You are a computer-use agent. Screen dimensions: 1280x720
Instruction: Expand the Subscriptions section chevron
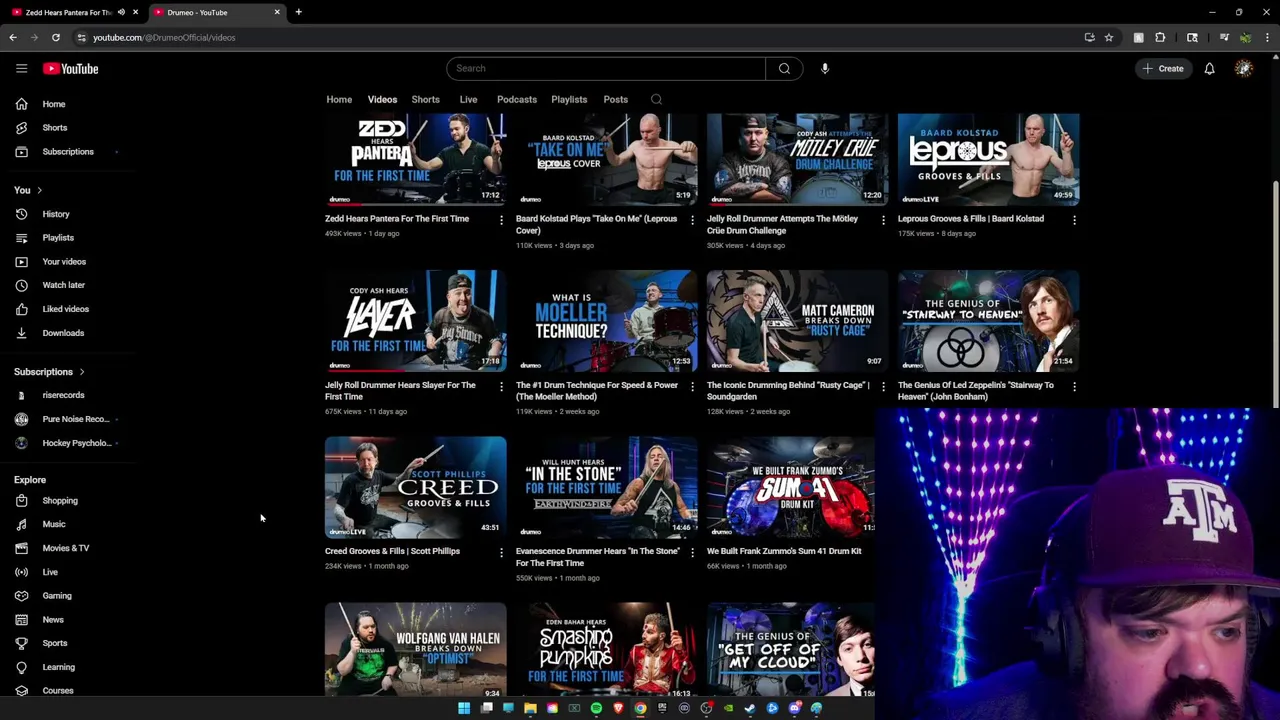click(x=81, y=372)
